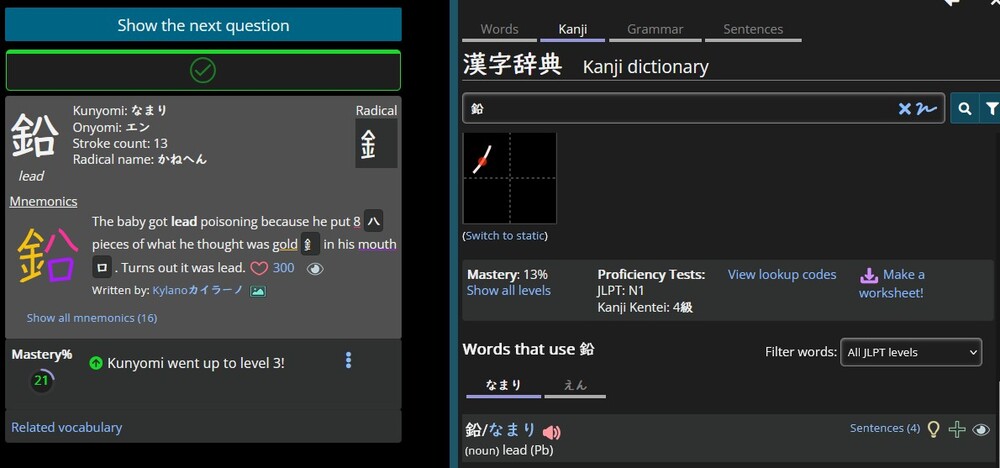Screen dimensions: 1000x468
Task: Switch stroke diagram to static
Action: click(505, 236)
